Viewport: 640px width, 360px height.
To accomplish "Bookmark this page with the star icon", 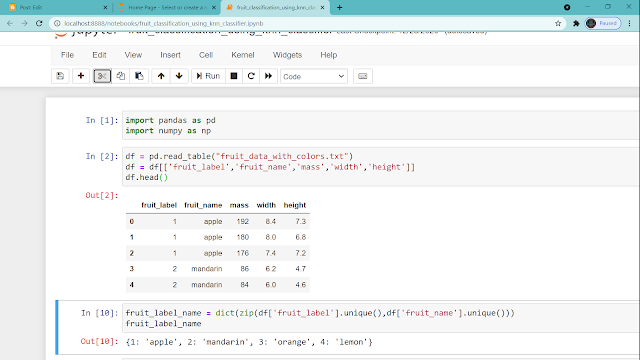I will tap(558, 23).
